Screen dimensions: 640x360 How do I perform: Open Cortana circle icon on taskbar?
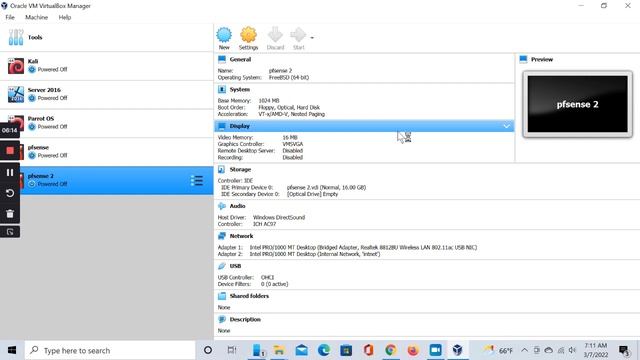pos(208,350)
